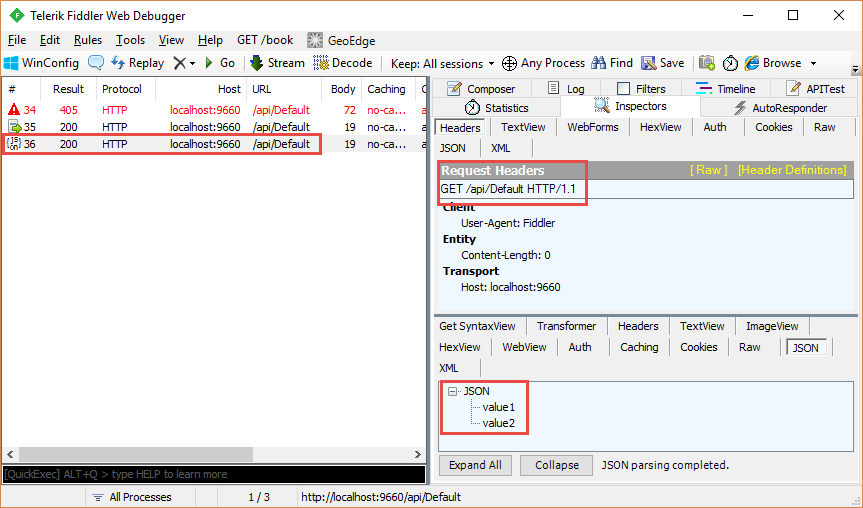
Task: Open the Keep: All sessions dropdown
Action: click(x=442, y=64)
